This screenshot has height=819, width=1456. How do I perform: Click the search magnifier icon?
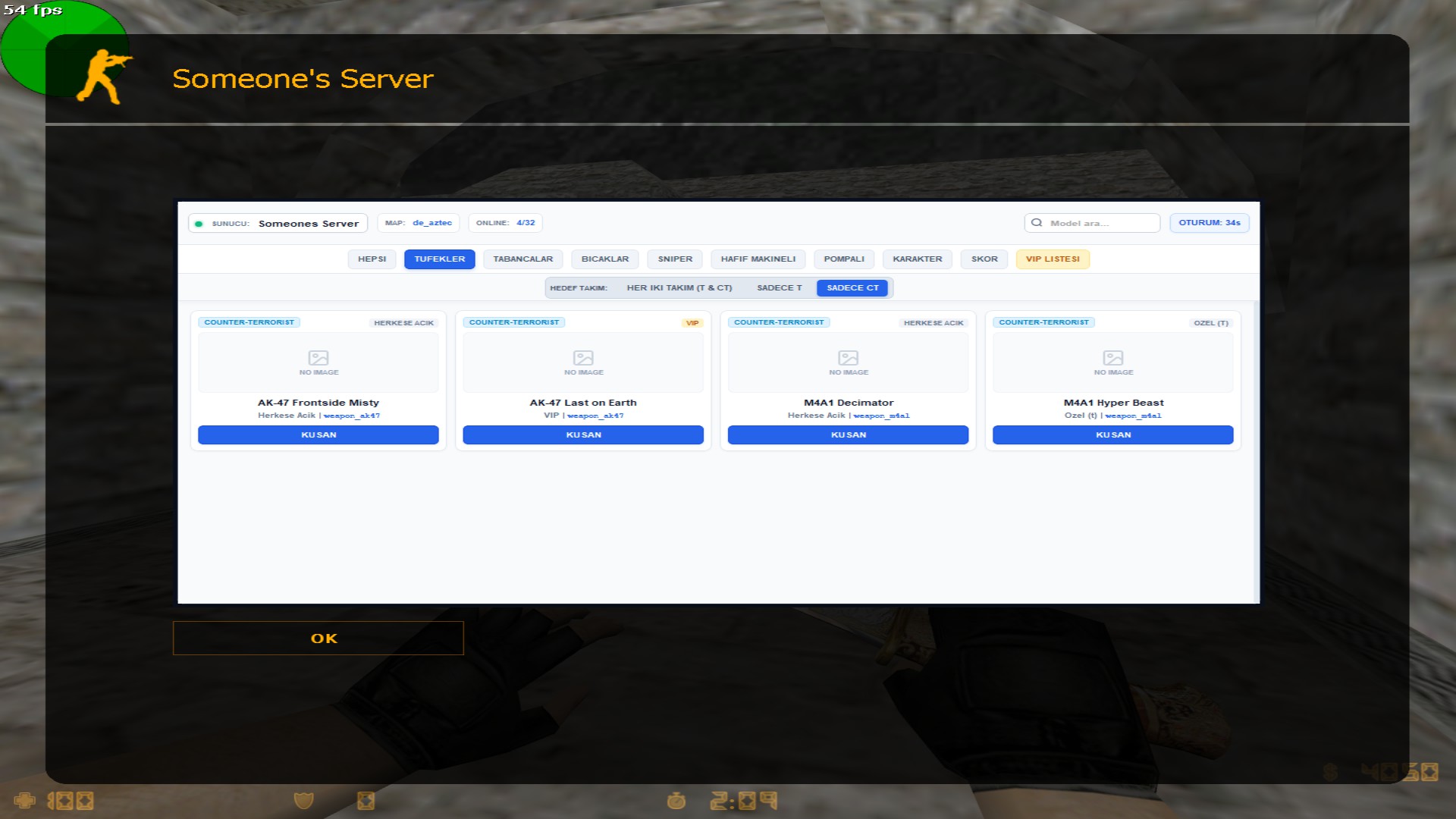(1037, 223)
